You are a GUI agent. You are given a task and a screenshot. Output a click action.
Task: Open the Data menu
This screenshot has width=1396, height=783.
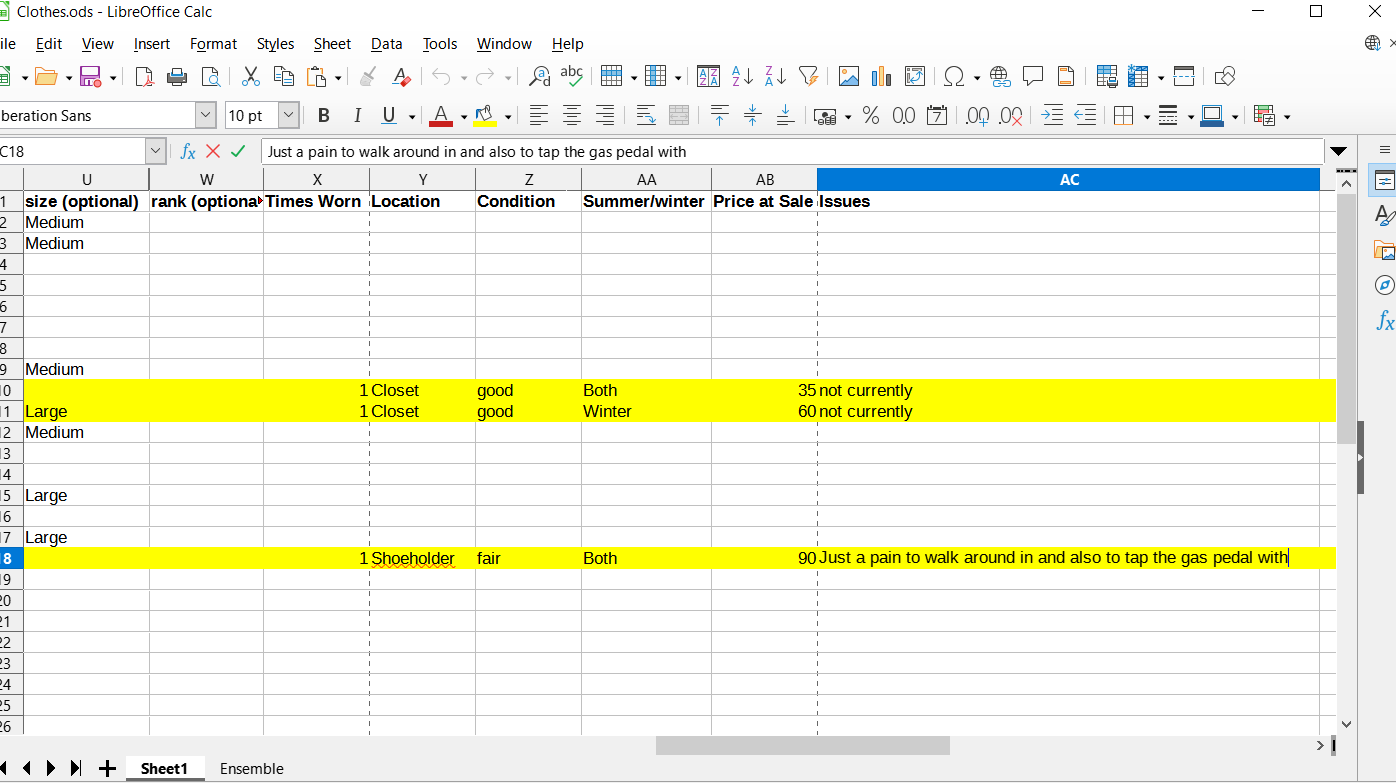tap(386, 44)
